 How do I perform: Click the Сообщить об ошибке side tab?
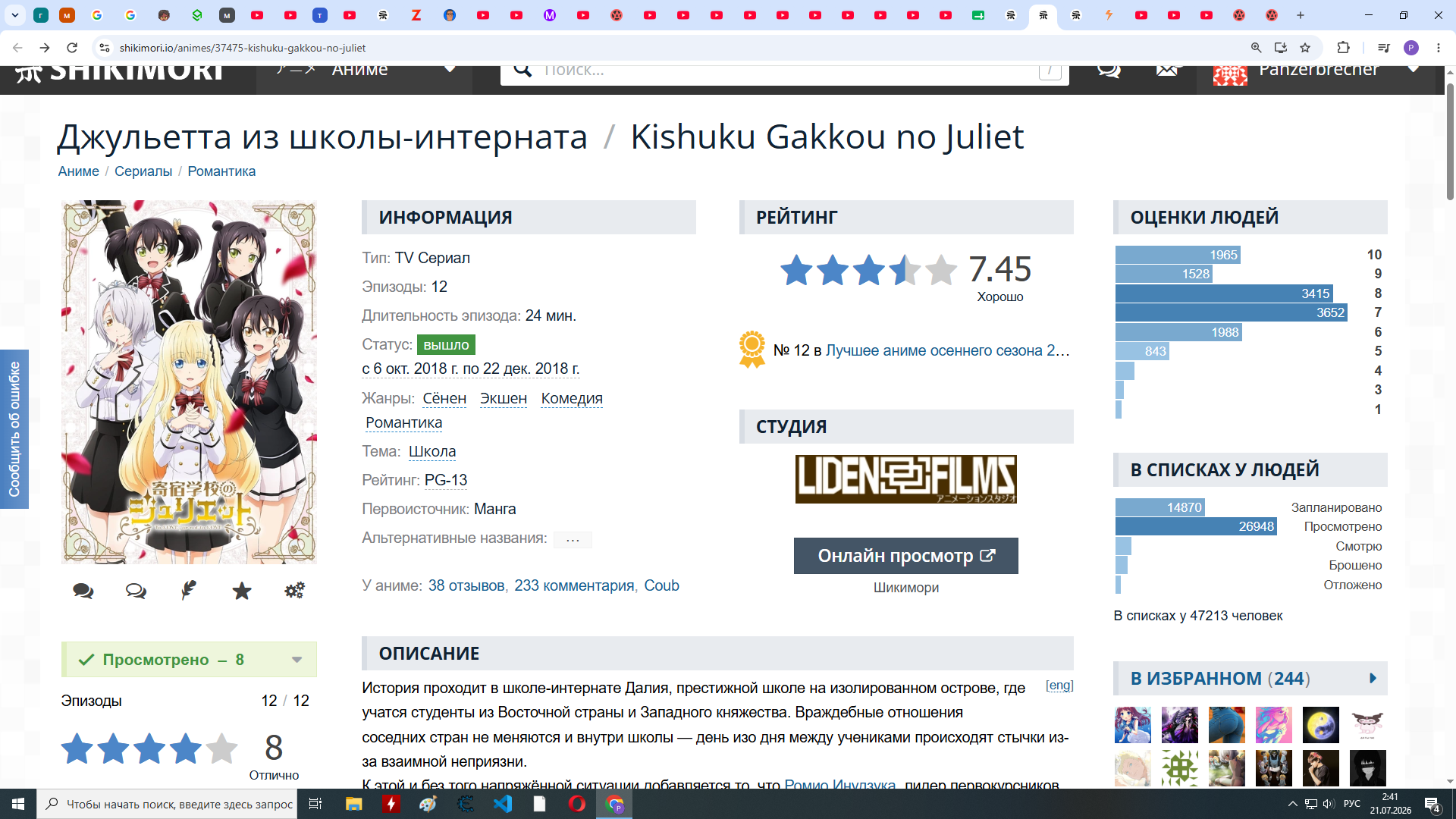tap(14, 429)
